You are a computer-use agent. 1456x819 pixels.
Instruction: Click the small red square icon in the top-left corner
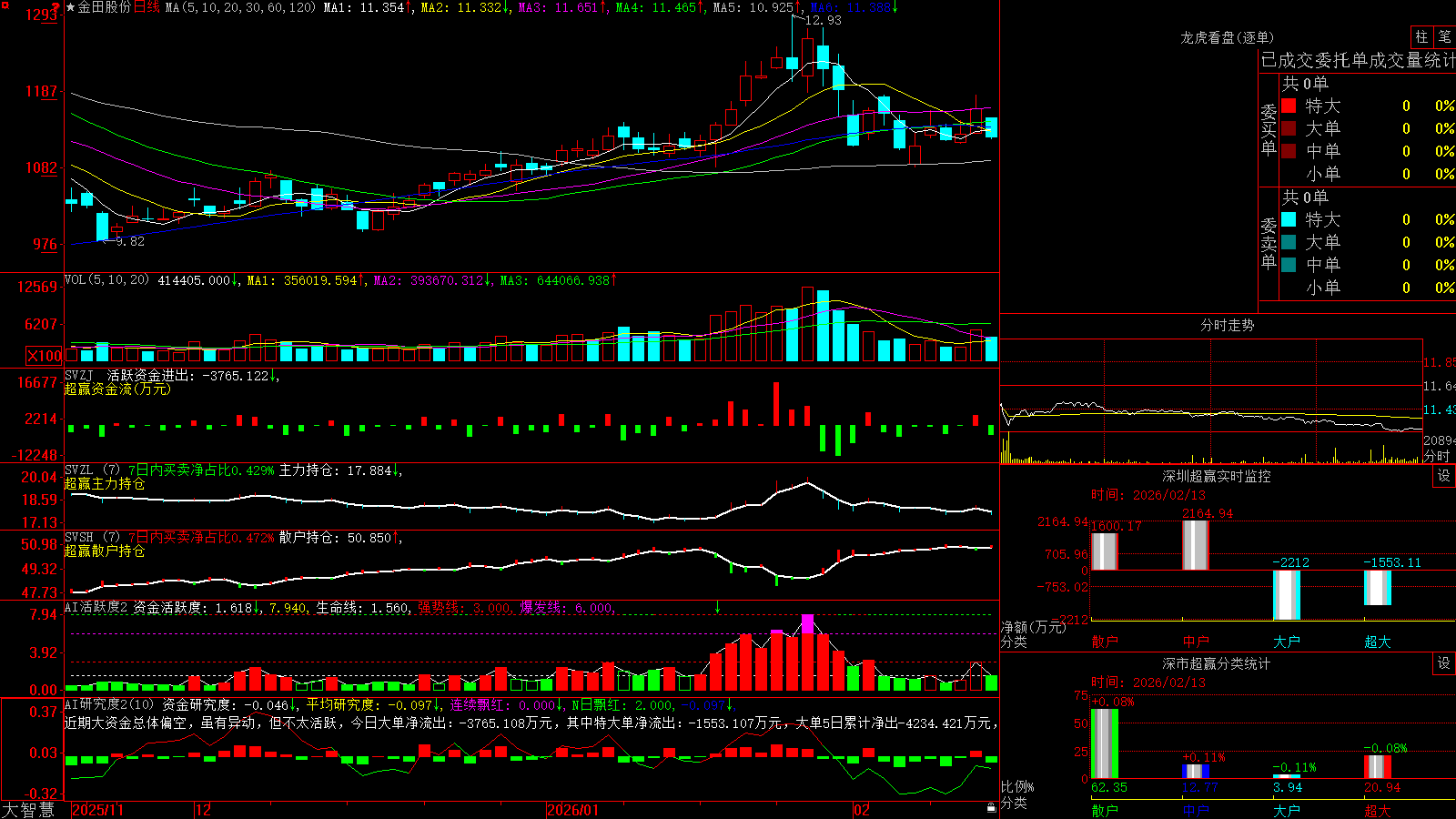coord(3,3)
